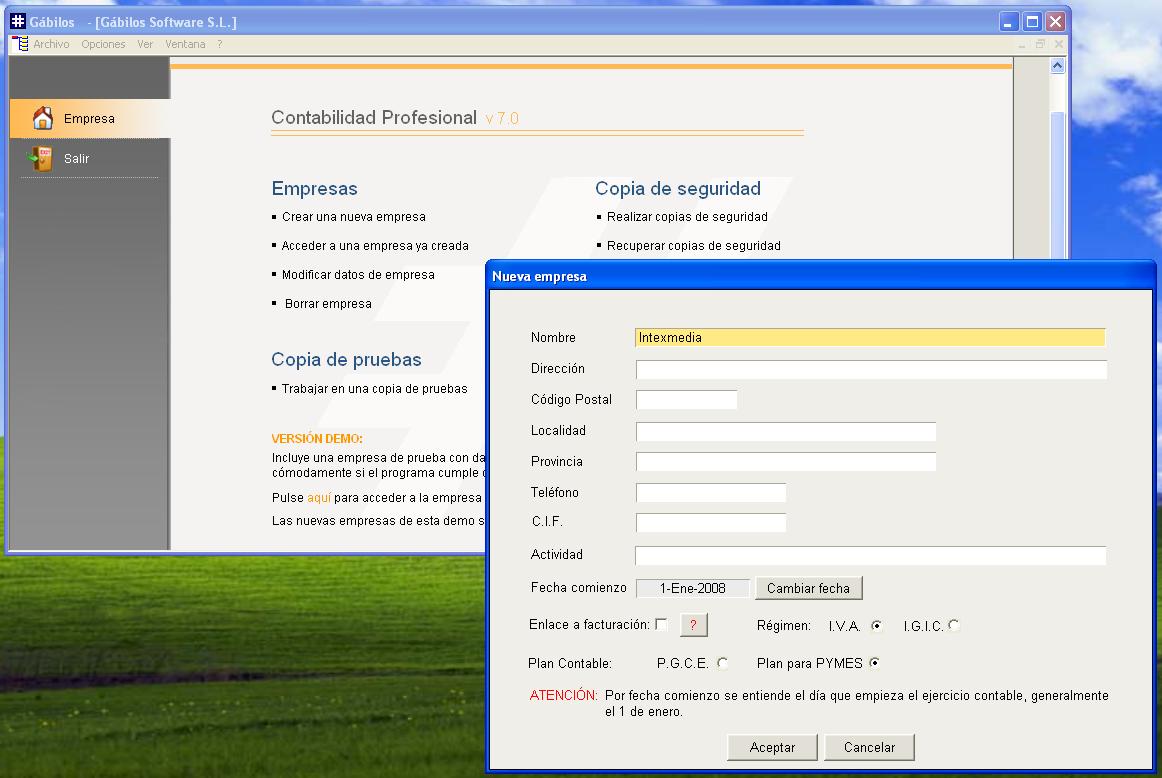Click the document icon left of Archivo menu
Image resolution: width=1162 pixels, height=778 pixels.
click(21, 44)
